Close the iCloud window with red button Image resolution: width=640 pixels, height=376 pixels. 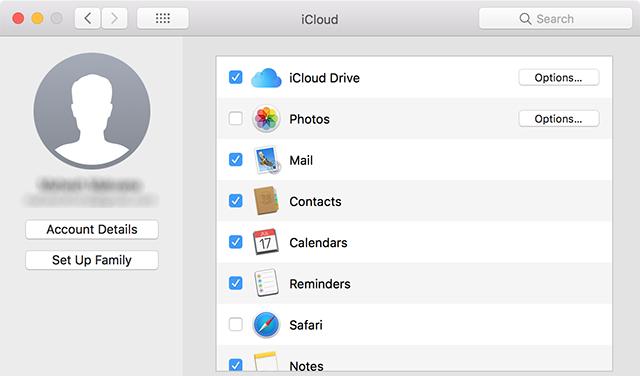click(x=18, y=18)
